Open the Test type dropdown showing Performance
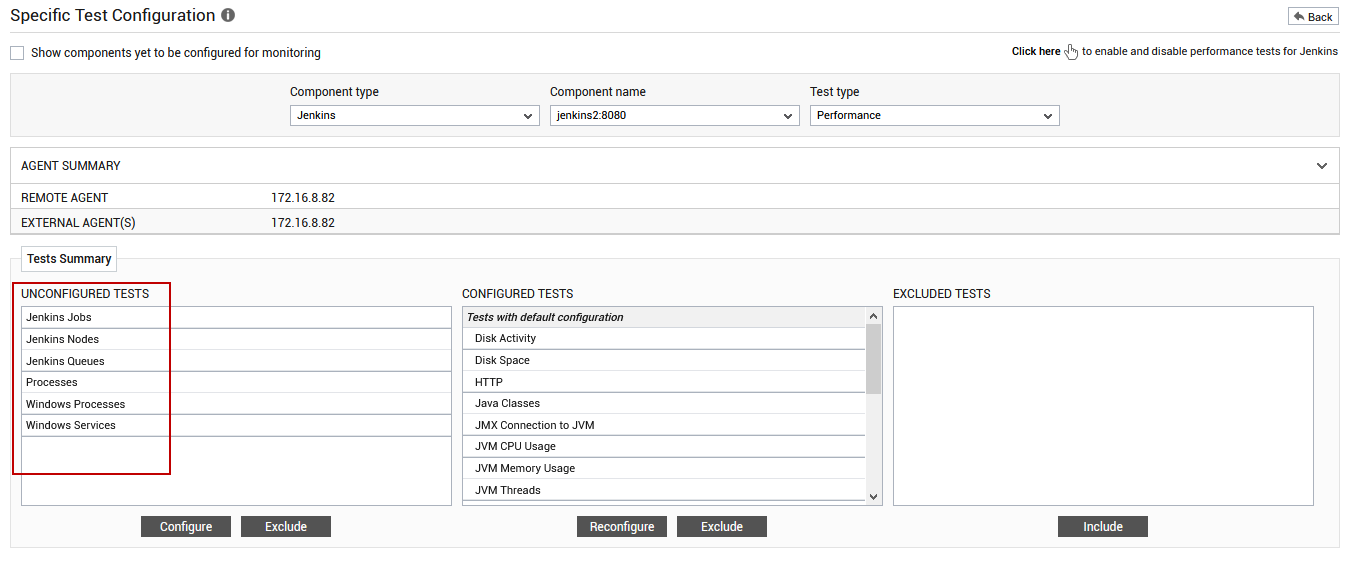This screenshot has width=1350, height=563. pos(935,116)
